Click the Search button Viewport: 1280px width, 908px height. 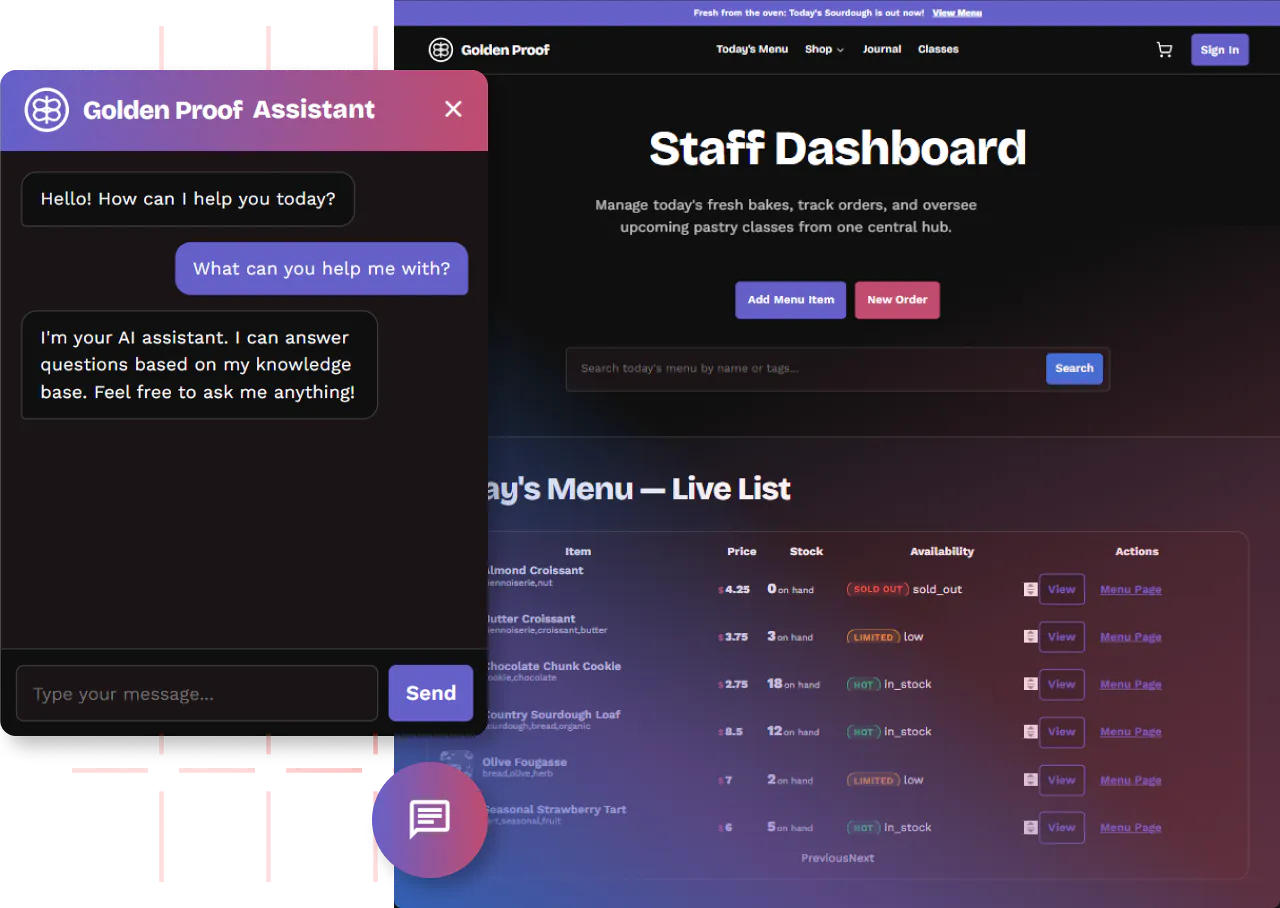pyautogui.click(x=1074, y=368)
